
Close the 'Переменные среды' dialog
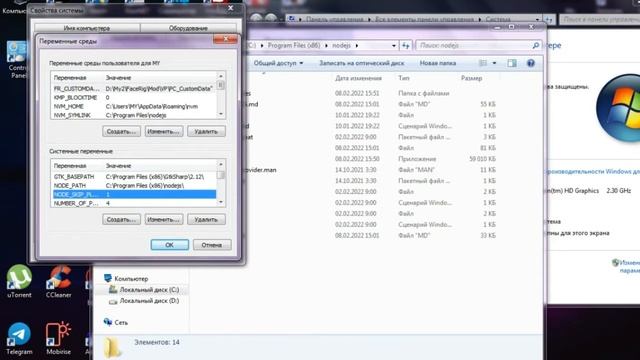[225, 39]
